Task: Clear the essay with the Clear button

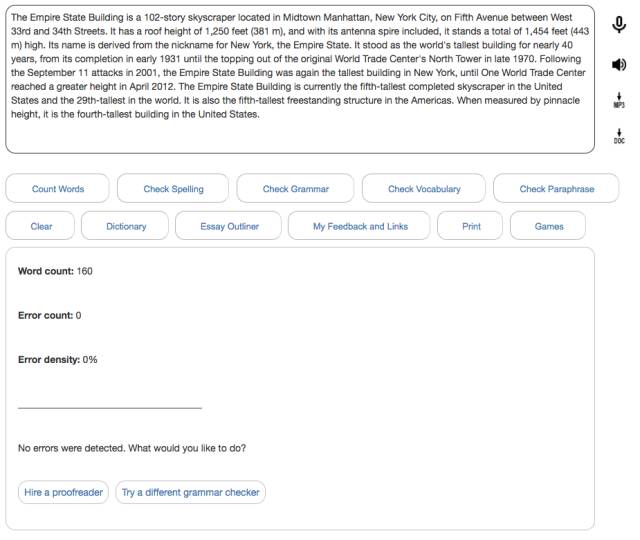Action: coord(41,226)
